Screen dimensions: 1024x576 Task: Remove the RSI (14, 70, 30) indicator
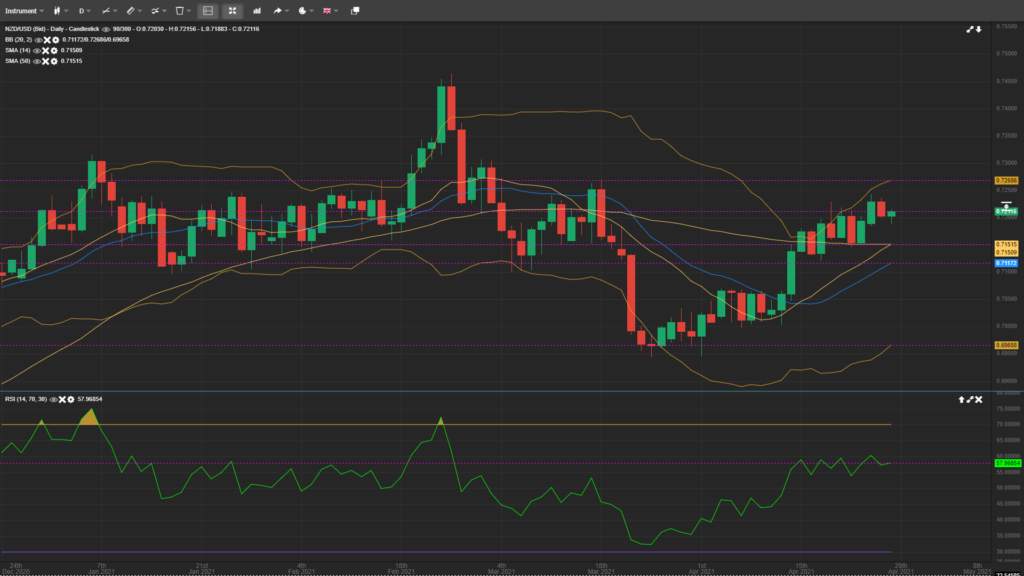pyautogui.click(x=62, y=399)
